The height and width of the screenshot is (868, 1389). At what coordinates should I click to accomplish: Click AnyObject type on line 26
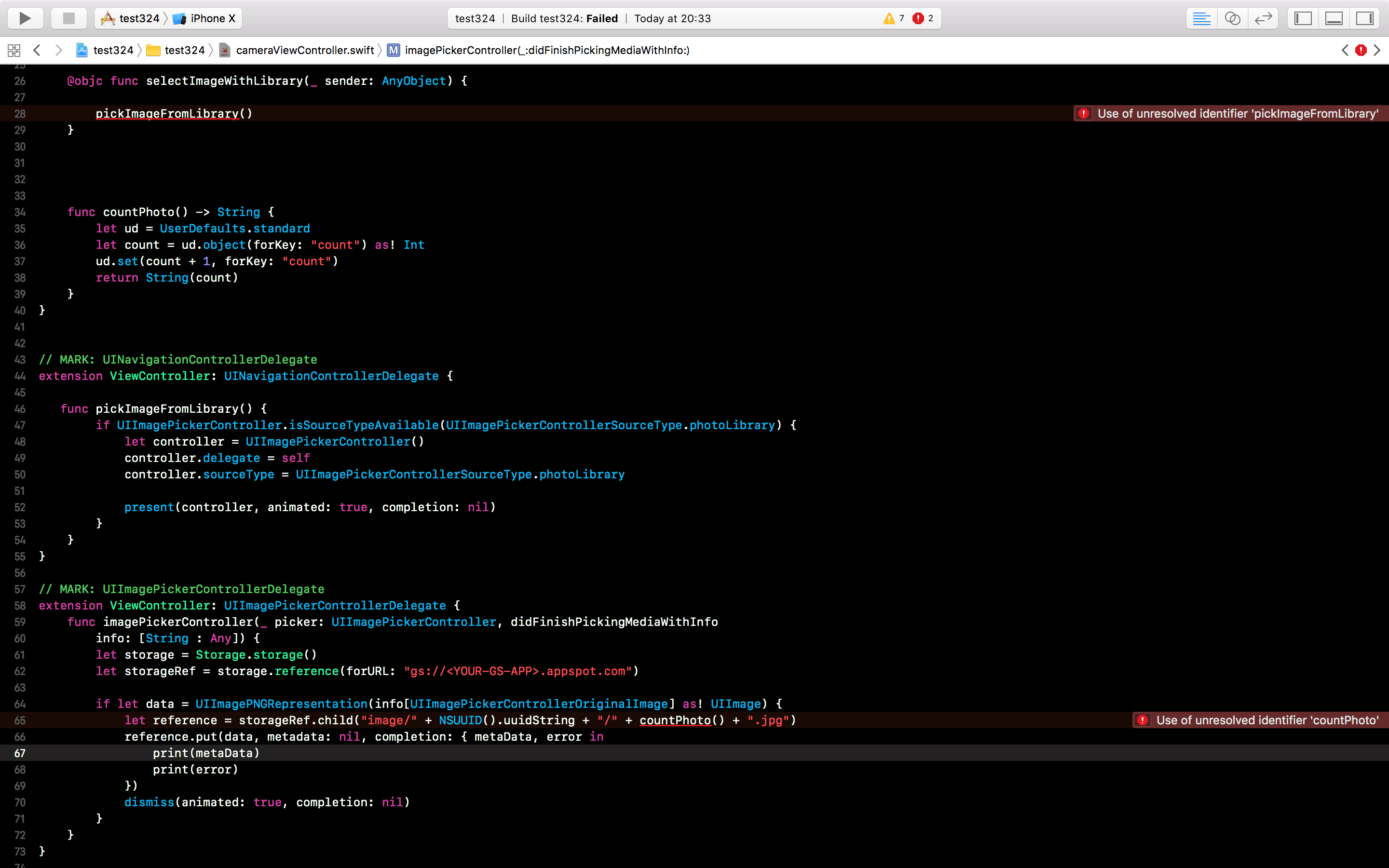(x=414, y=81)
